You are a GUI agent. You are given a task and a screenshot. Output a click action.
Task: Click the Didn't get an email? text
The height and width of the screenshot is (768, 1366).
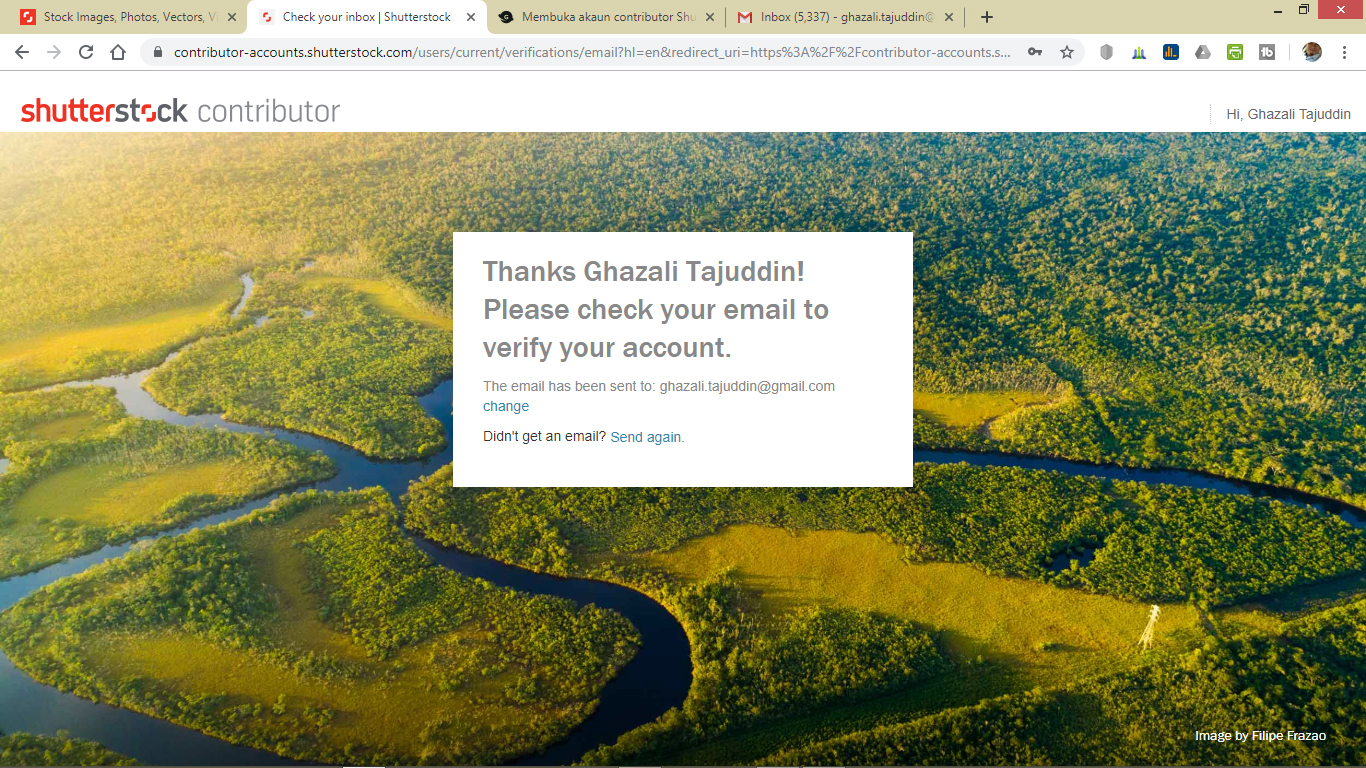coord(544,437)
